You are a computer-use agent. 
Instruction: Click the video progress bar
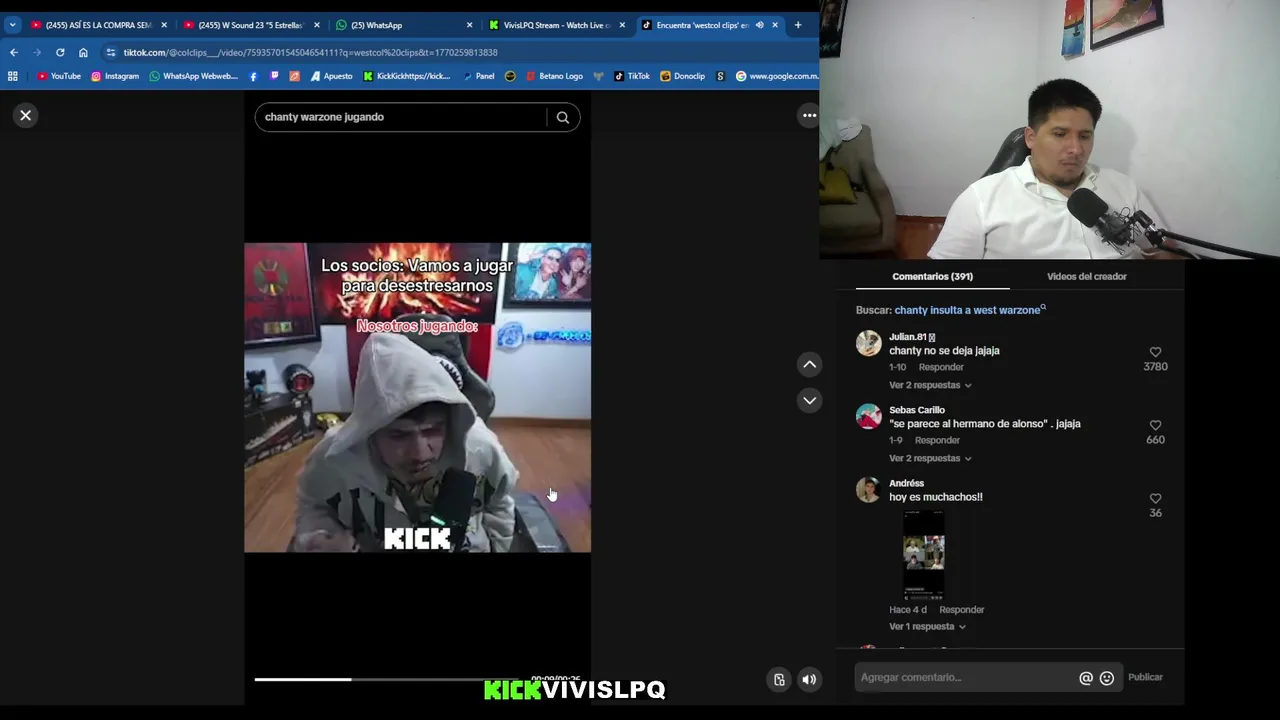coord(417,680)
